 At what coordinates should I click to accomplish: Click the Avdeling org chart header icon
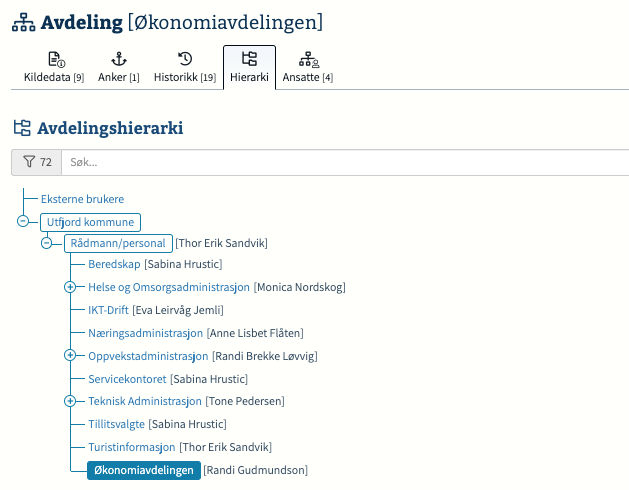point(23,22)
